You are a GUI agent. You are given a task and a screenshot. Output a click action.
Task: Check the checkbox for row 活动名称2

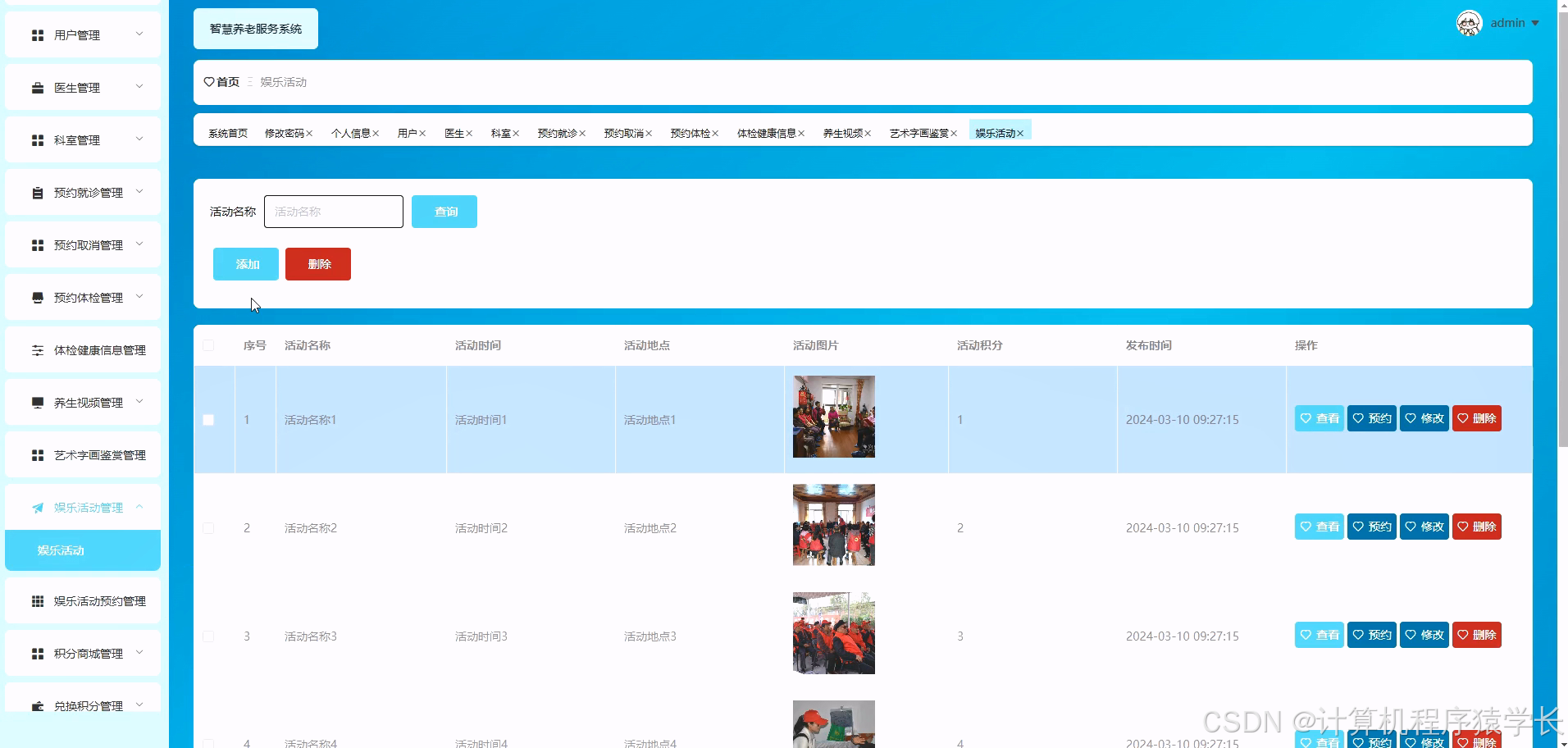(208, 528)
